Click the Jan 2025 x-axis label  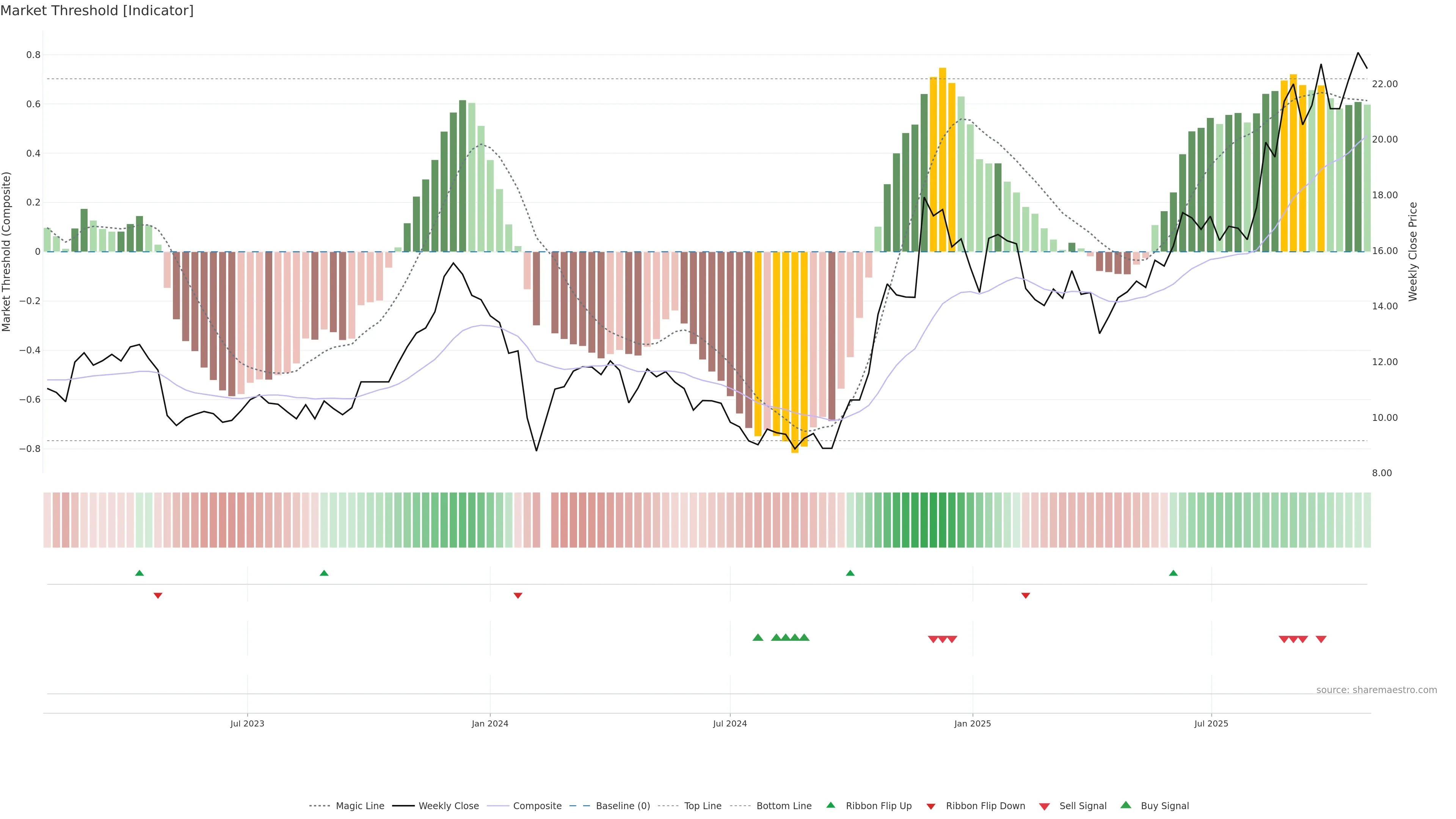pos(972,723)
